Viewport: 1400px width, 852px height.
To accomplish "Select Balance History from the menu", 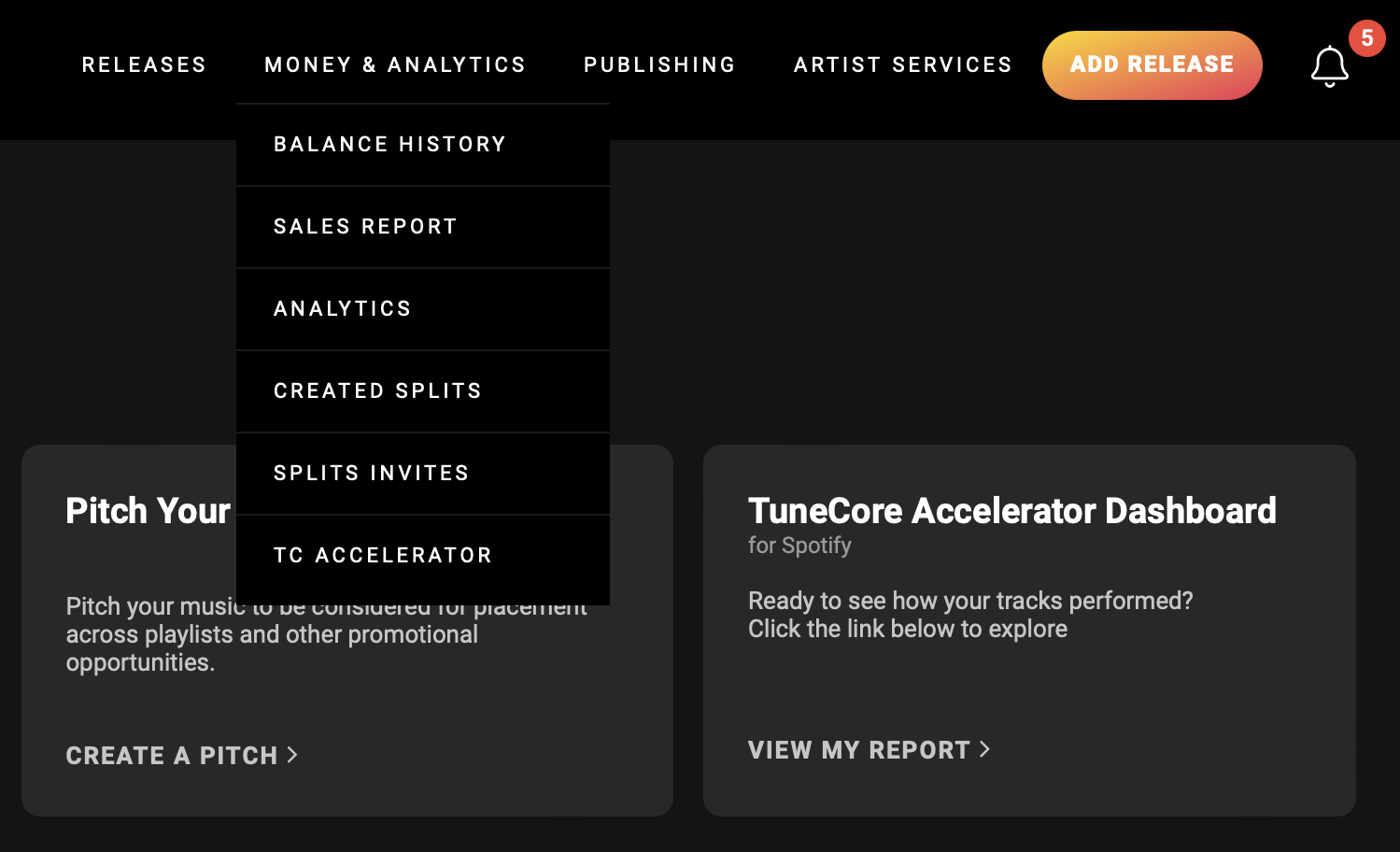I will (x=389, y=144).
